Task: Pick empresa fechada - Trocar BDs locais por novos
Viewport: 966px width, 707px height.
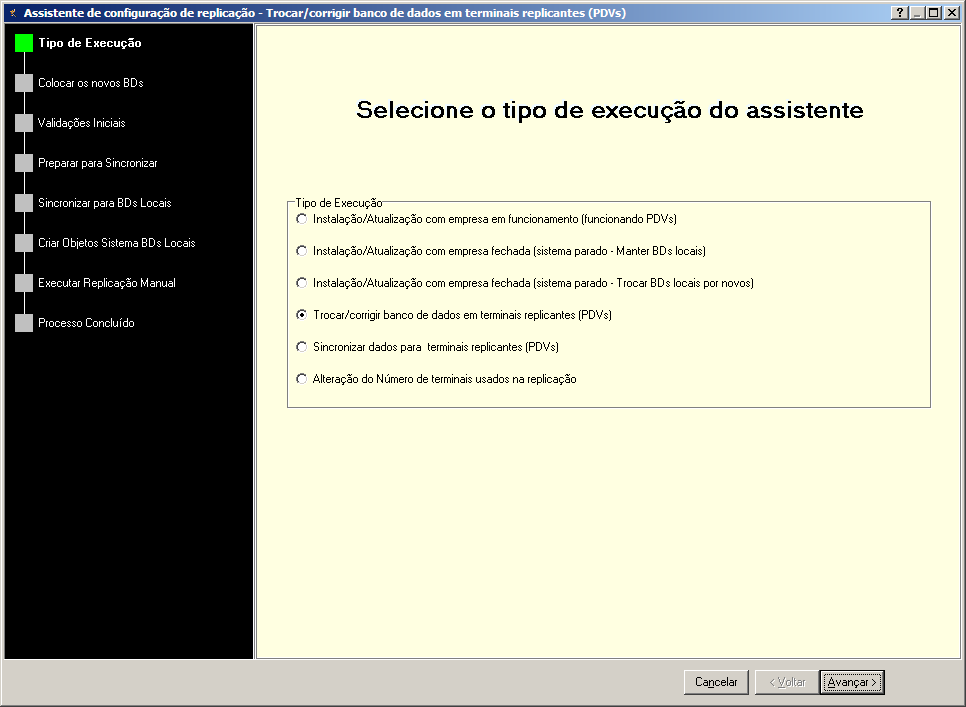Action: pyautogui.click(x=302, y=283)
